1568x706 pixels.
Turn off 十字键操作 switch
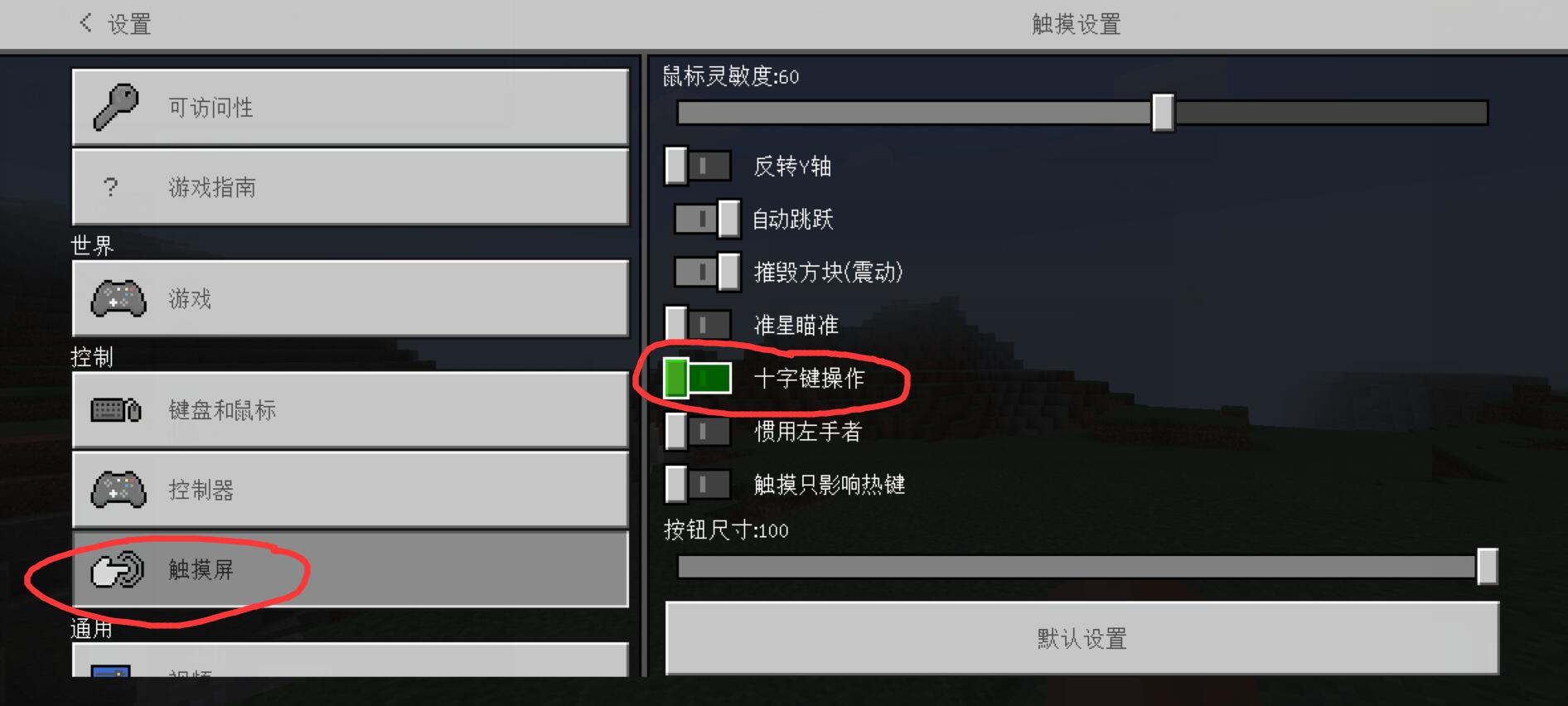click(698, 379)
